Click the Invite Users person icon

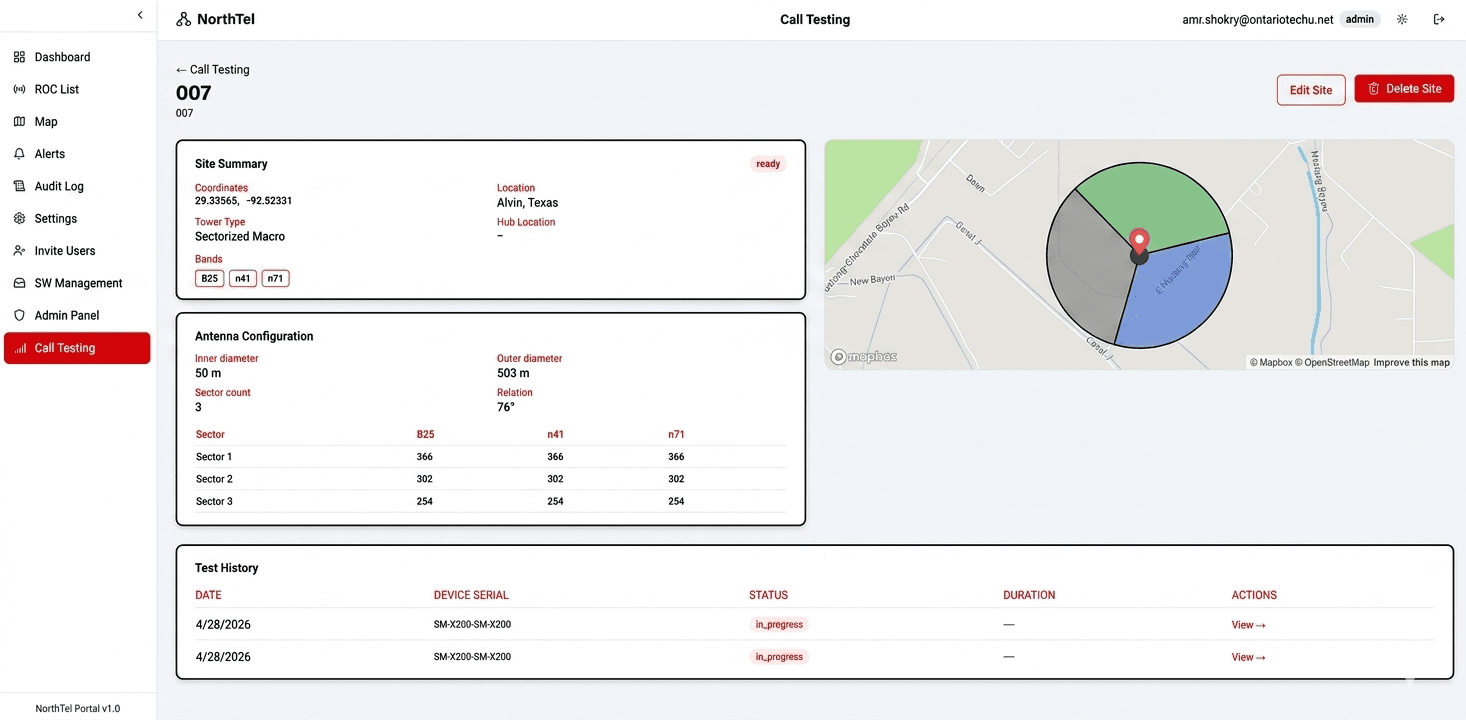coord(19,251)
